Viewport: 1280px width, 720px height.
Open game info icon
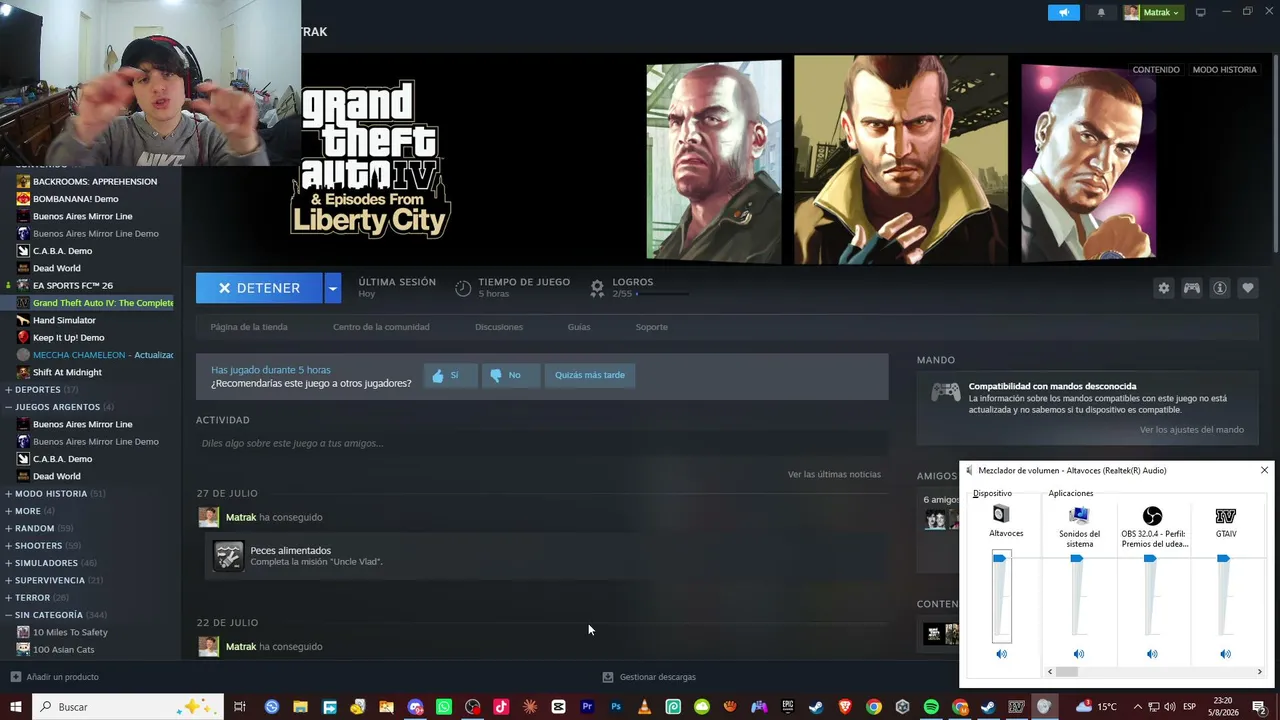1220,288
